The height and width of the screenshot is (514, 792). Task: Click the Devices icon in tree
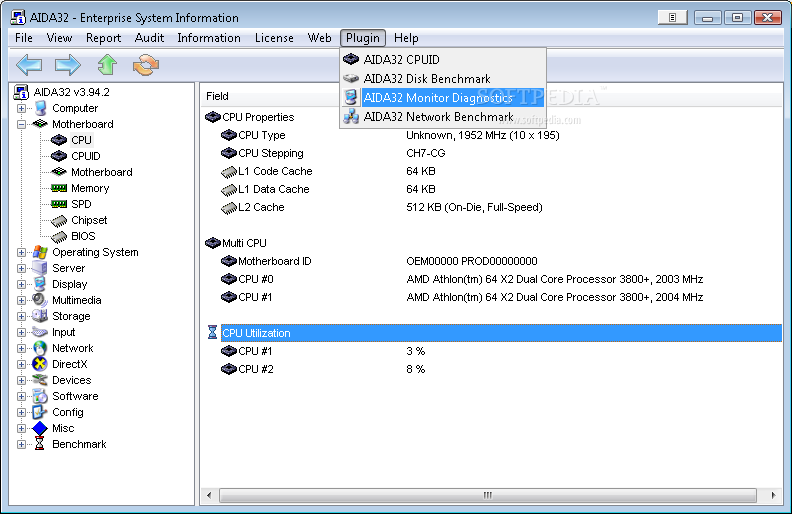coord(40,380)
